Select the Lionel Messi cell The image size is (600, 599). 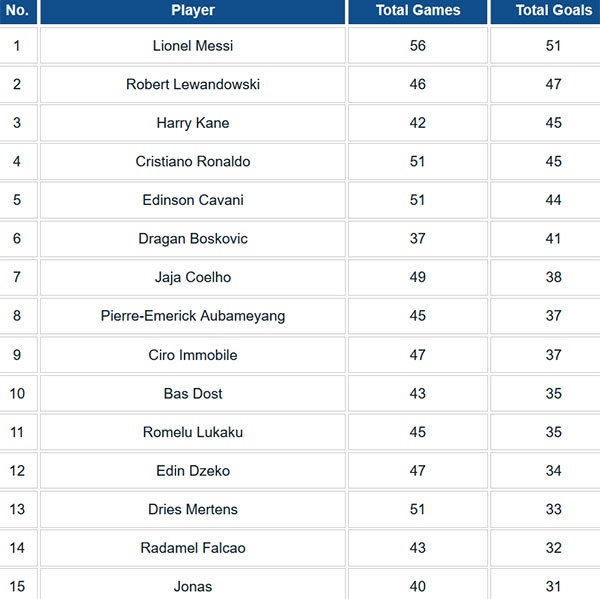pos(192,46)
